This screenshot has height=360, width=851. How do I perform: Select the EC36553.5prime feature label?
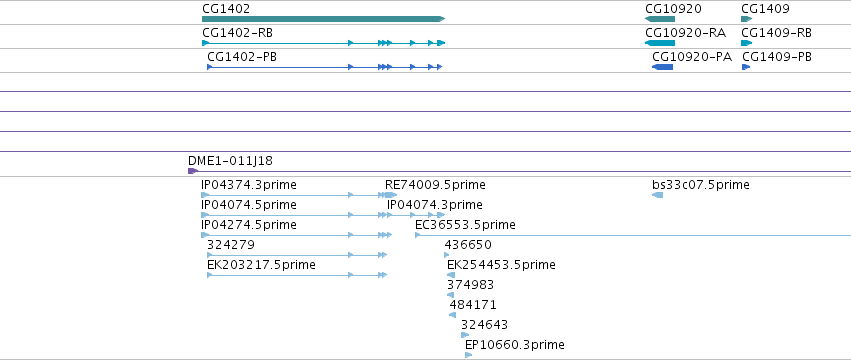coord(465,225)
